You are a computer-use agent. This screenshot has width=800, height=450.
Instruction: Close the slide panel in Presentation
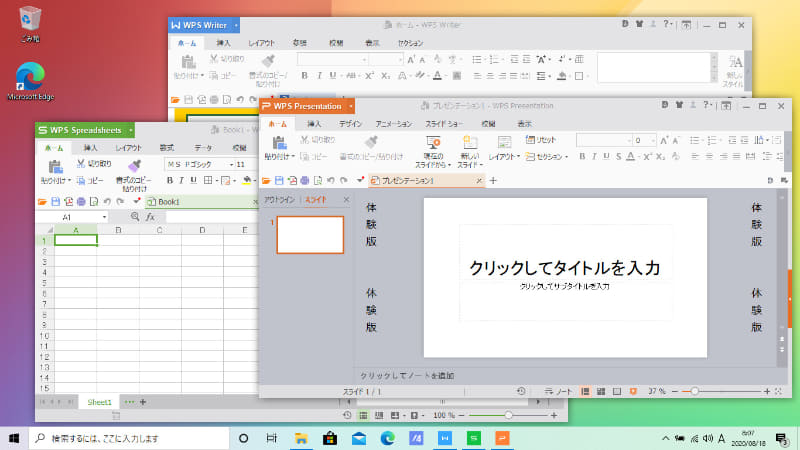346,200
